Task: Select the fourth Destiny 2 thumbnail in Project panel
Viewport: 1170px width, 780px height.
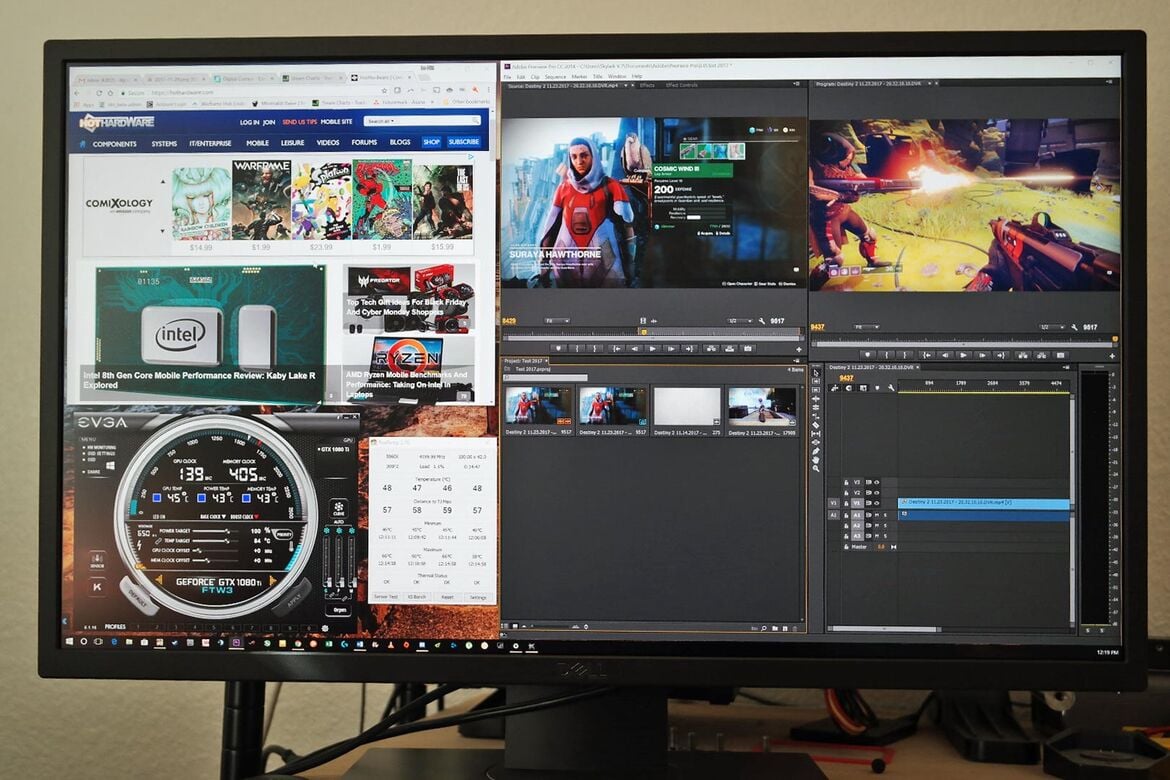Action: click(x=761, y=407)
